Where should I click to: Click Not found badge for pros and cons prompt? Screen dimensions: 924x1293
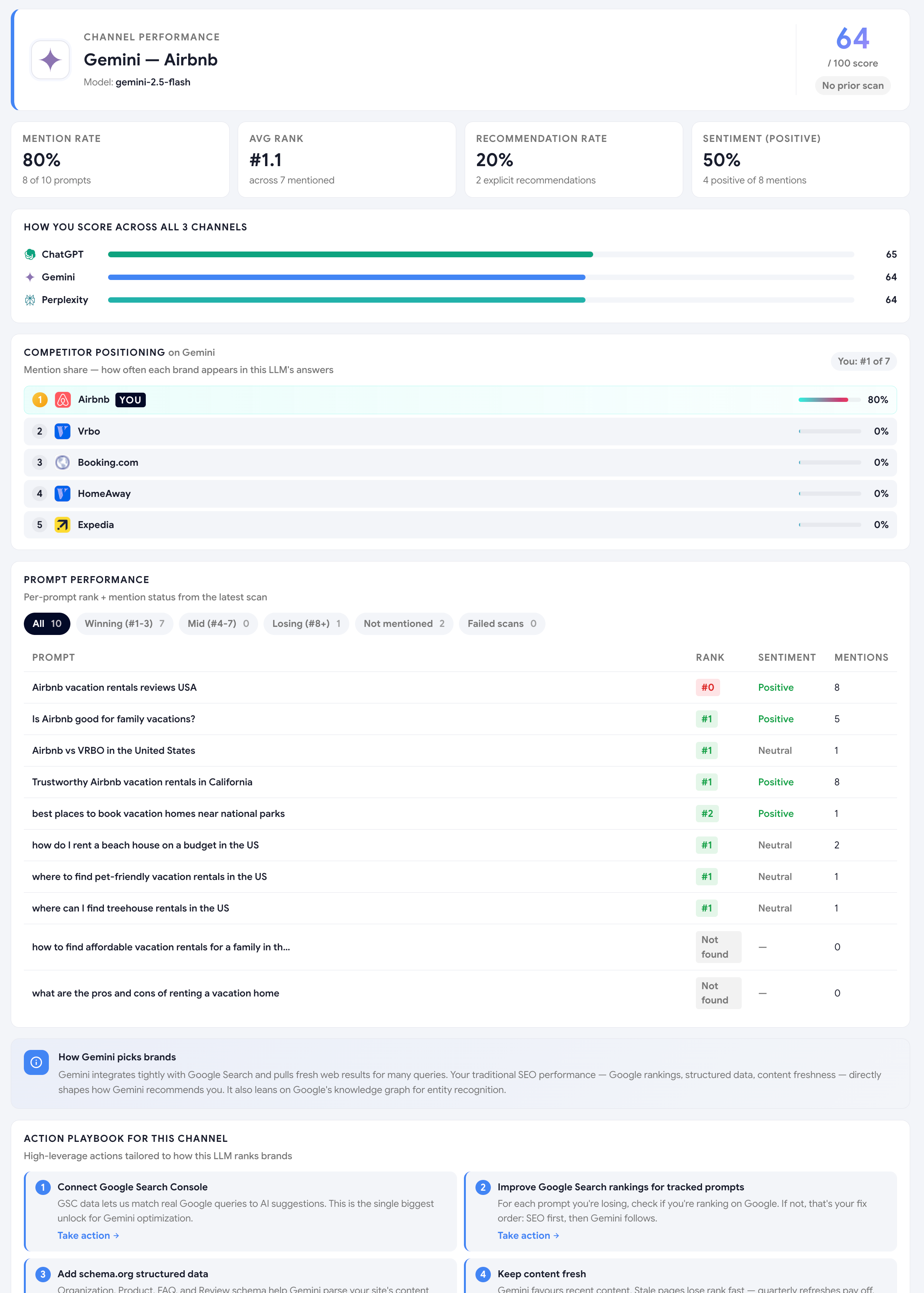pos(718,993)
